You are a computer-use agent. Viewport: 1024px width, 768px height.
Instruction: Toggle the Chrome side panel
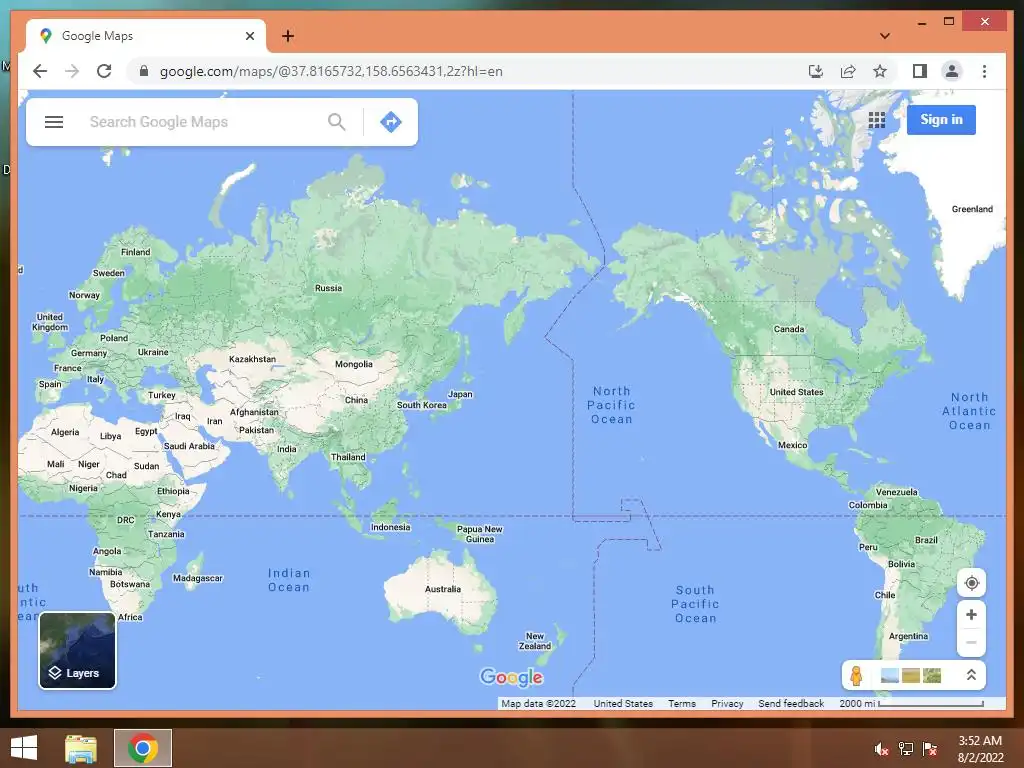coord(920,71)
